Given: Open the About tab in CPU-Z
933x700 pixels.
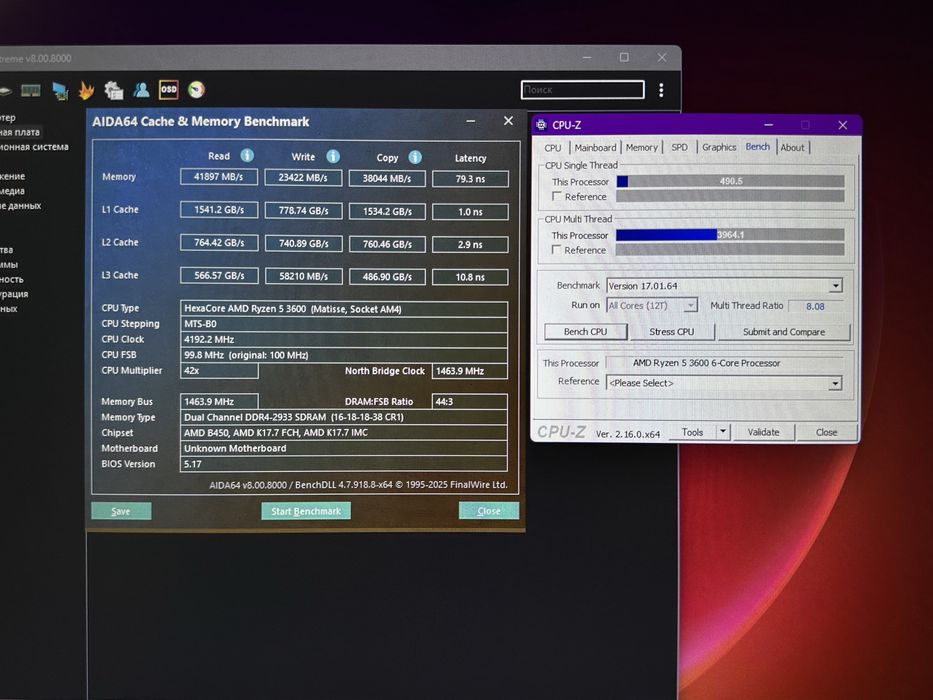Looking at the screenshot, I should click(x=793, y=148).
